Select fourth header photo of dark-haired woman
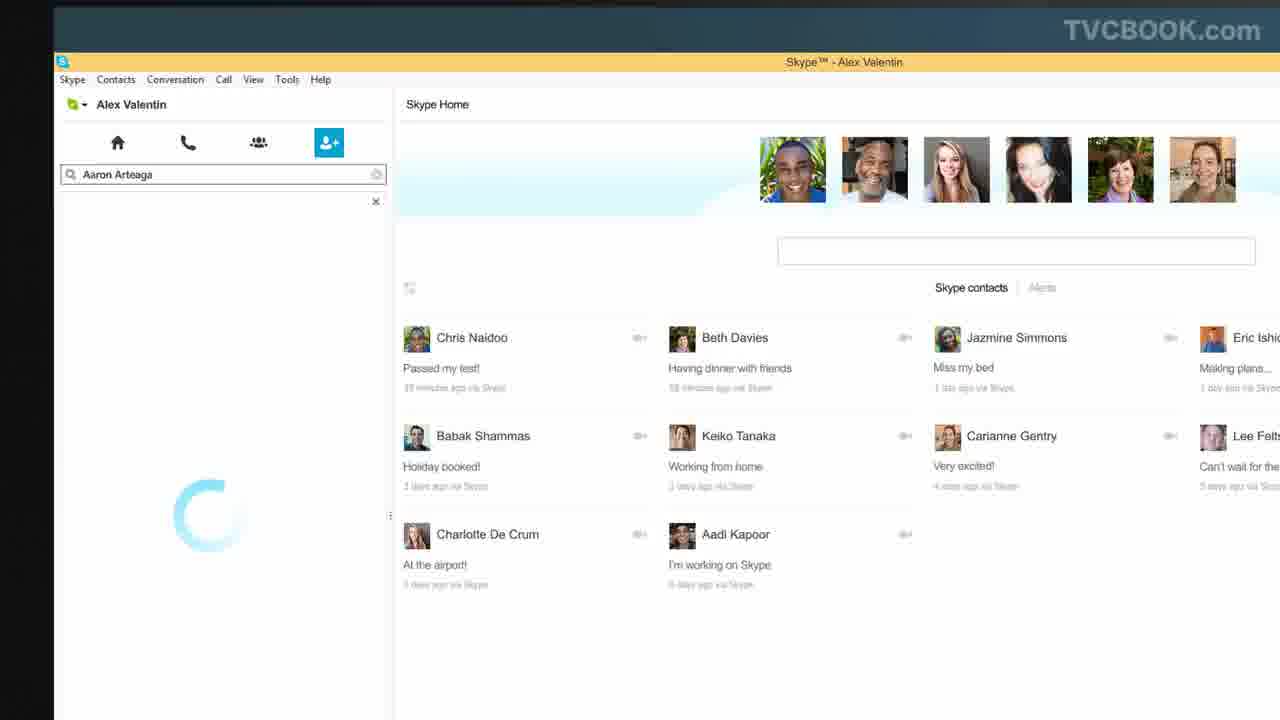This screenshot has width=1280, height=720. [x=1039, y=170]
